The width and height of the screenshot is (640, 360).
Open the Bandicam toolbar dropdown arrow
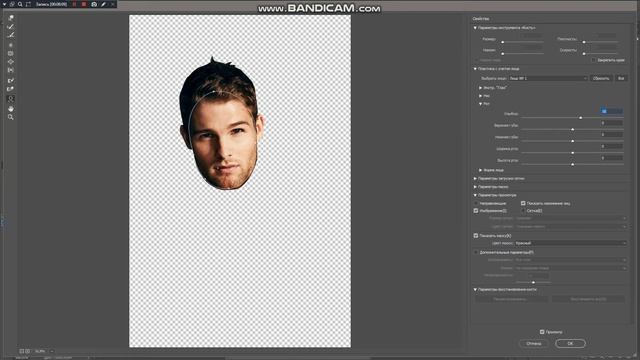click(x=4, y=4)
